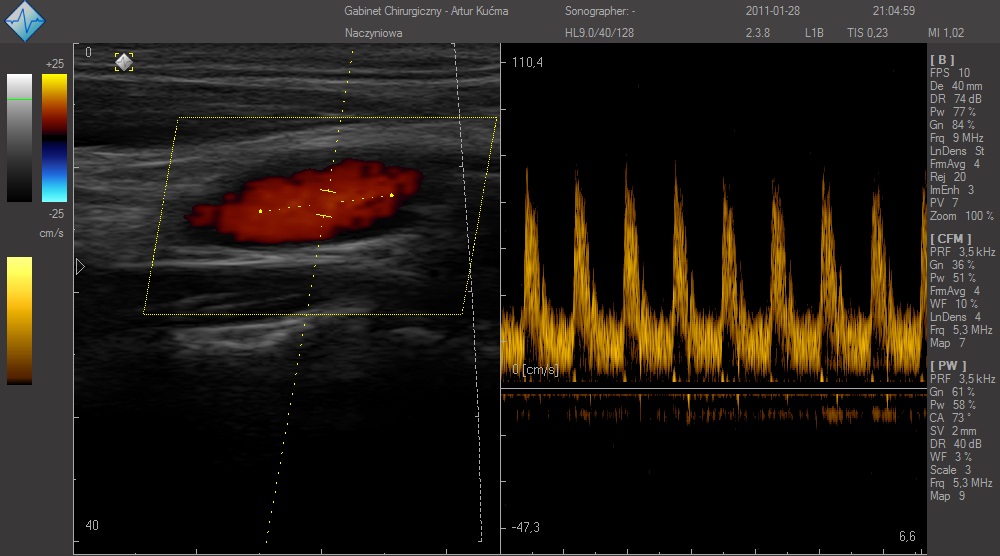Click the Pw 58 % PW power
Viewport: 1000px width, 556px height.
953,405
